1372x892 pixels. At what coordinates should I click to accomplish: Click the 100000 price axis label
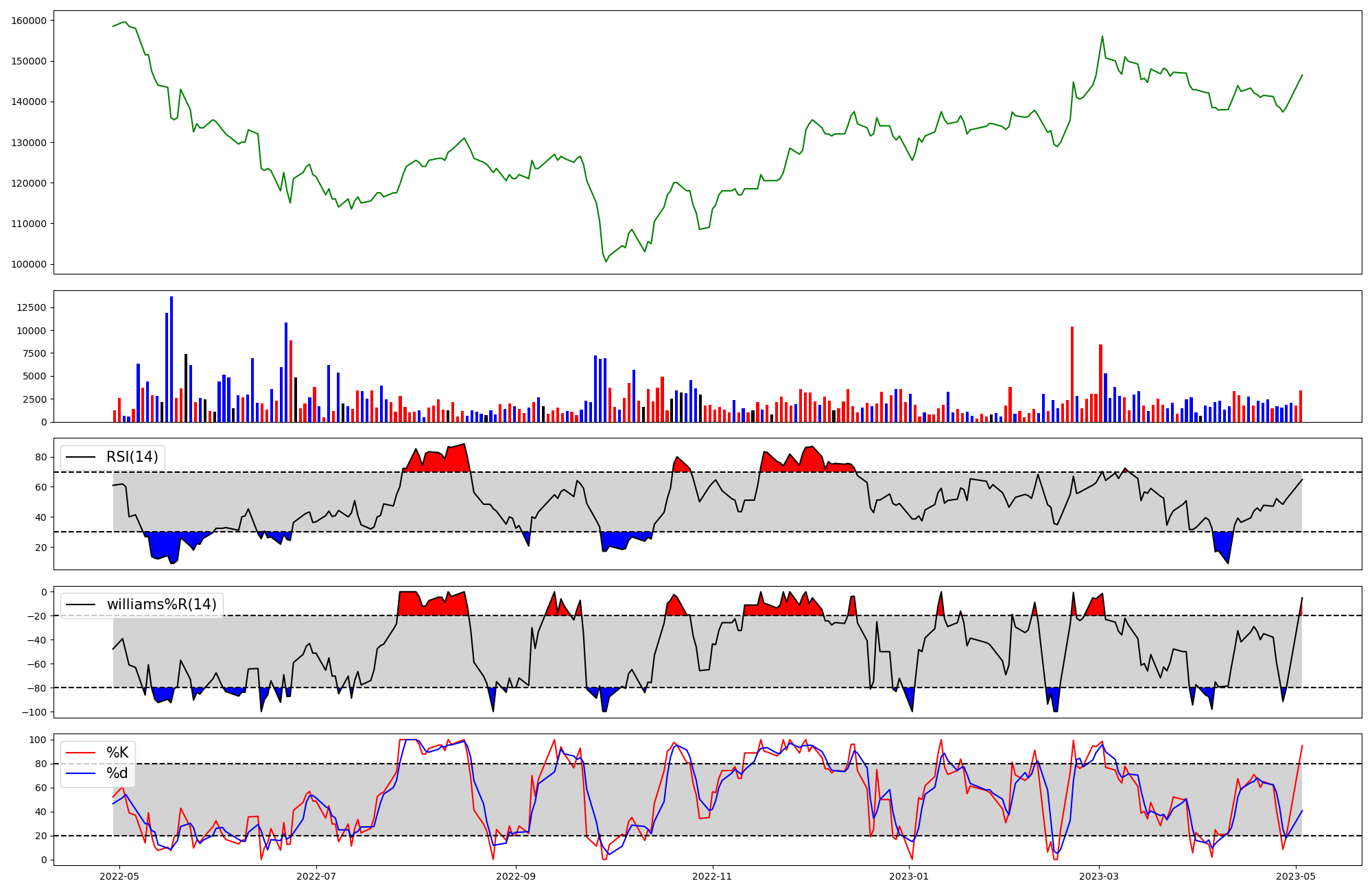click(x=29, y=264)
